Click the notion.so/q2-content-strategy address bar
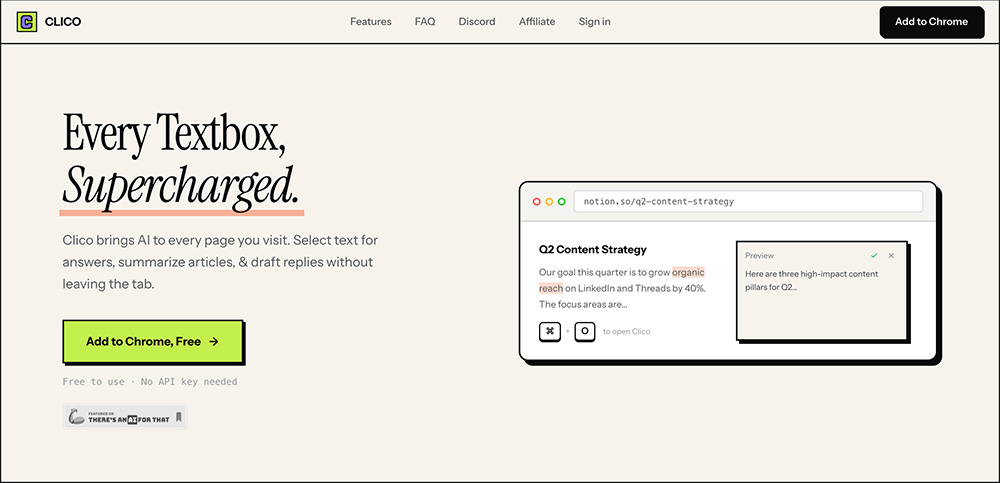 pyautogui.click(x=750, y=201)
